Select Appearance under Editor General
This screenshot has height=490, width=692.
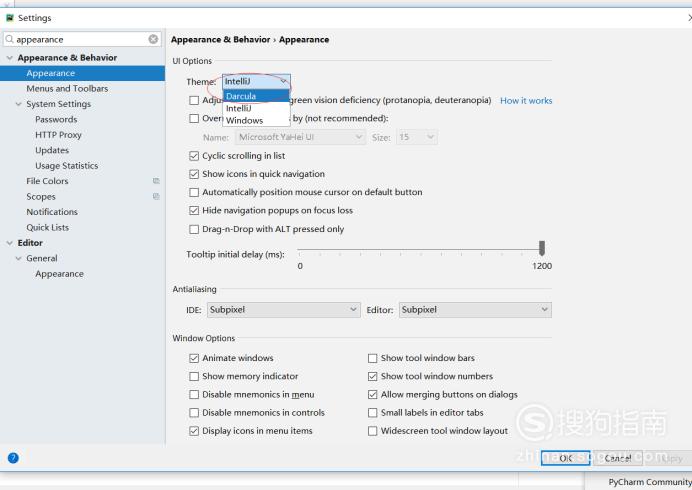[60, 274]
